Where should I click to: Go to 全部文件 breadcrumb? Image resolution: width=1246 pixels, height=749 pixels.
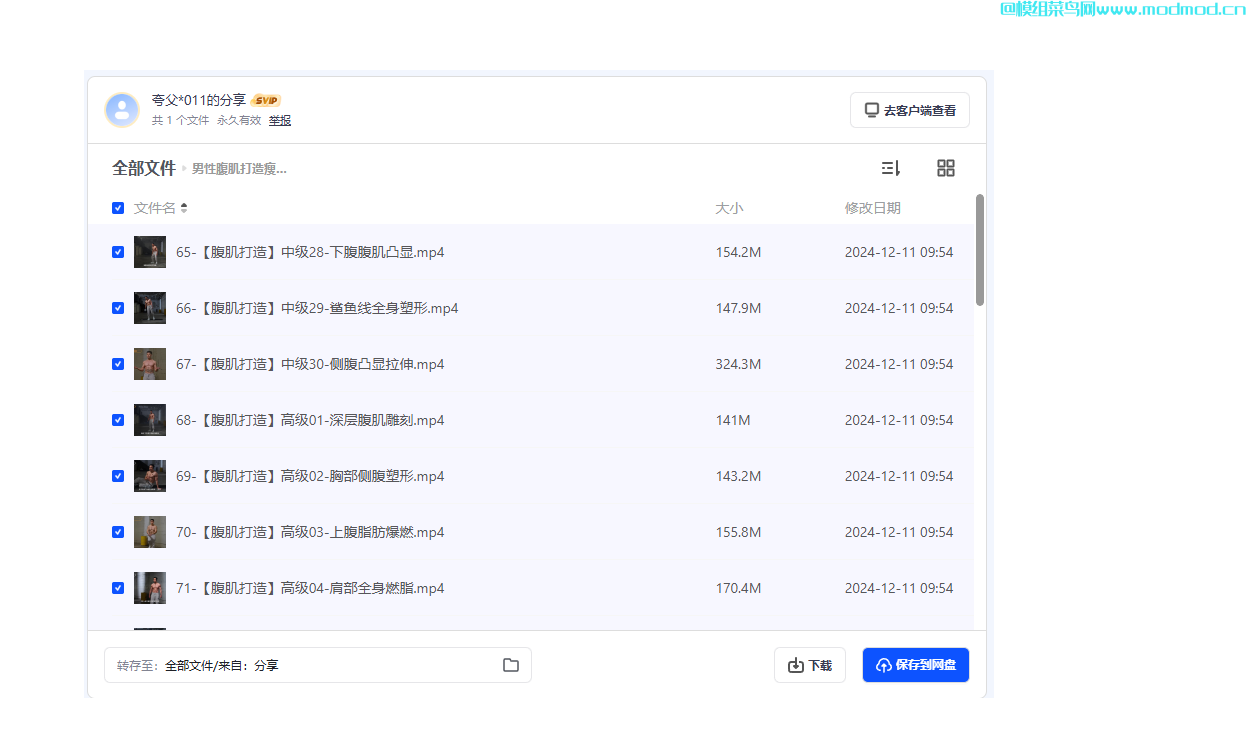144,168
